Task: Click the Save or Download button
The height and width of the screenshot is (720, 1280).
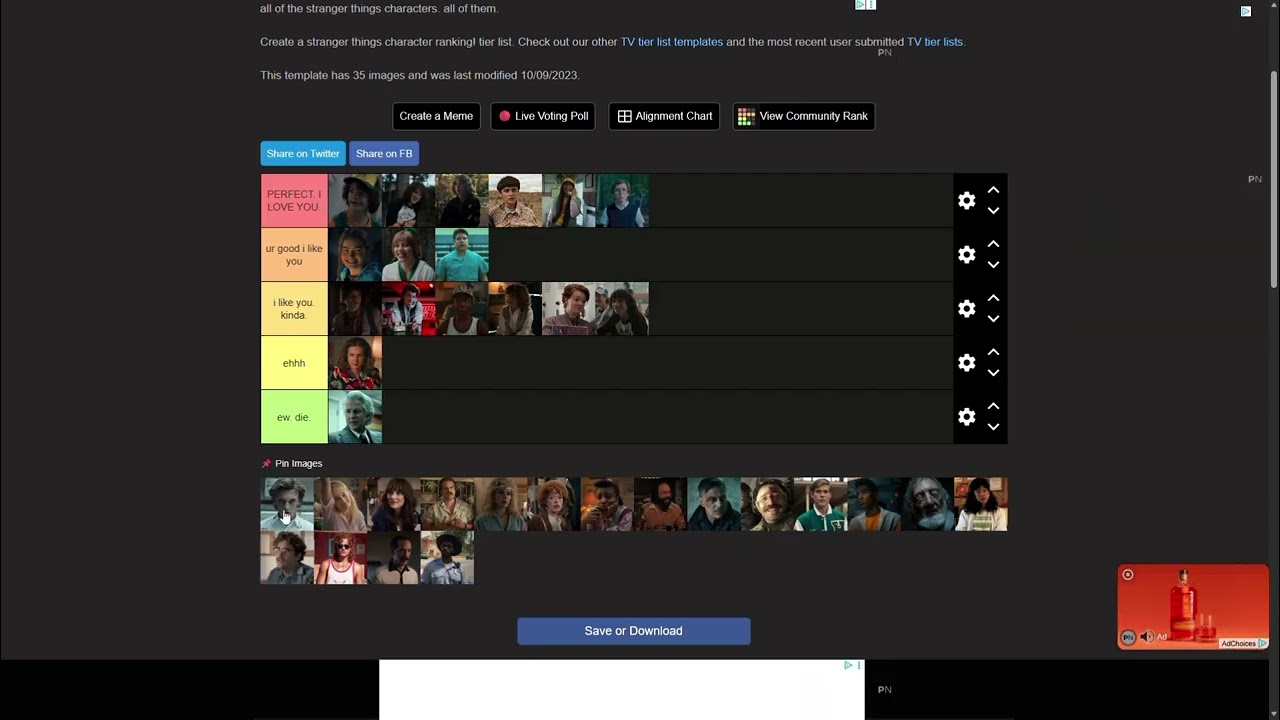Action: pos(634,631)
